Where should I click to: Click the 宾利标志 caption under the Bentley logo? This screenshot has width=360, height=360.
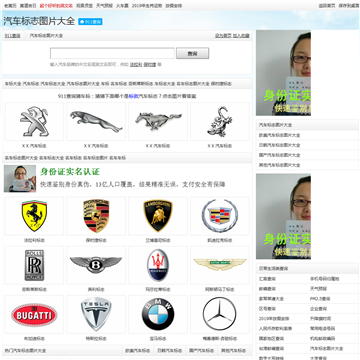pos(96,289)
